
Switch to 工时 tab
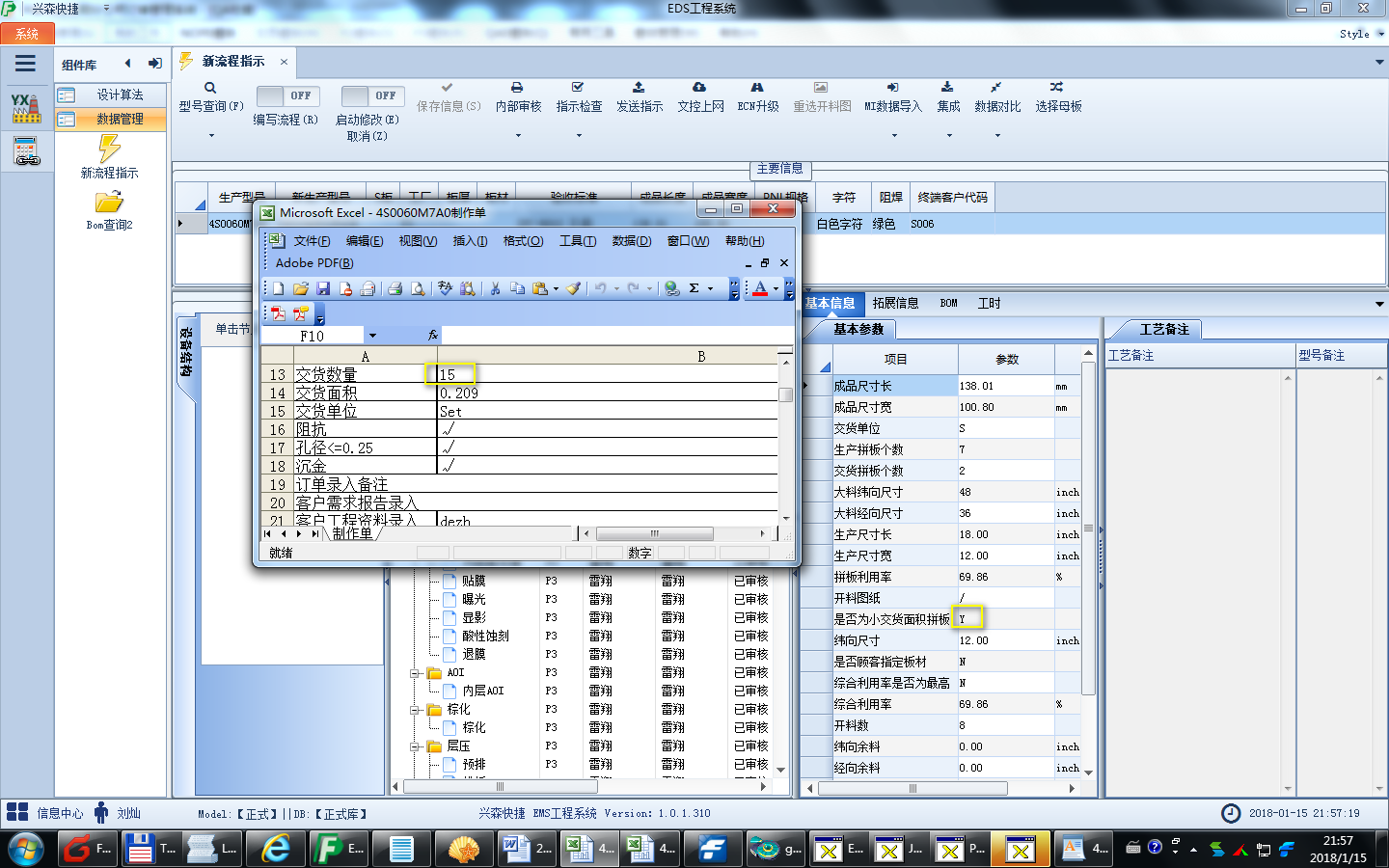pyautogui.click(x=990, y=303)
